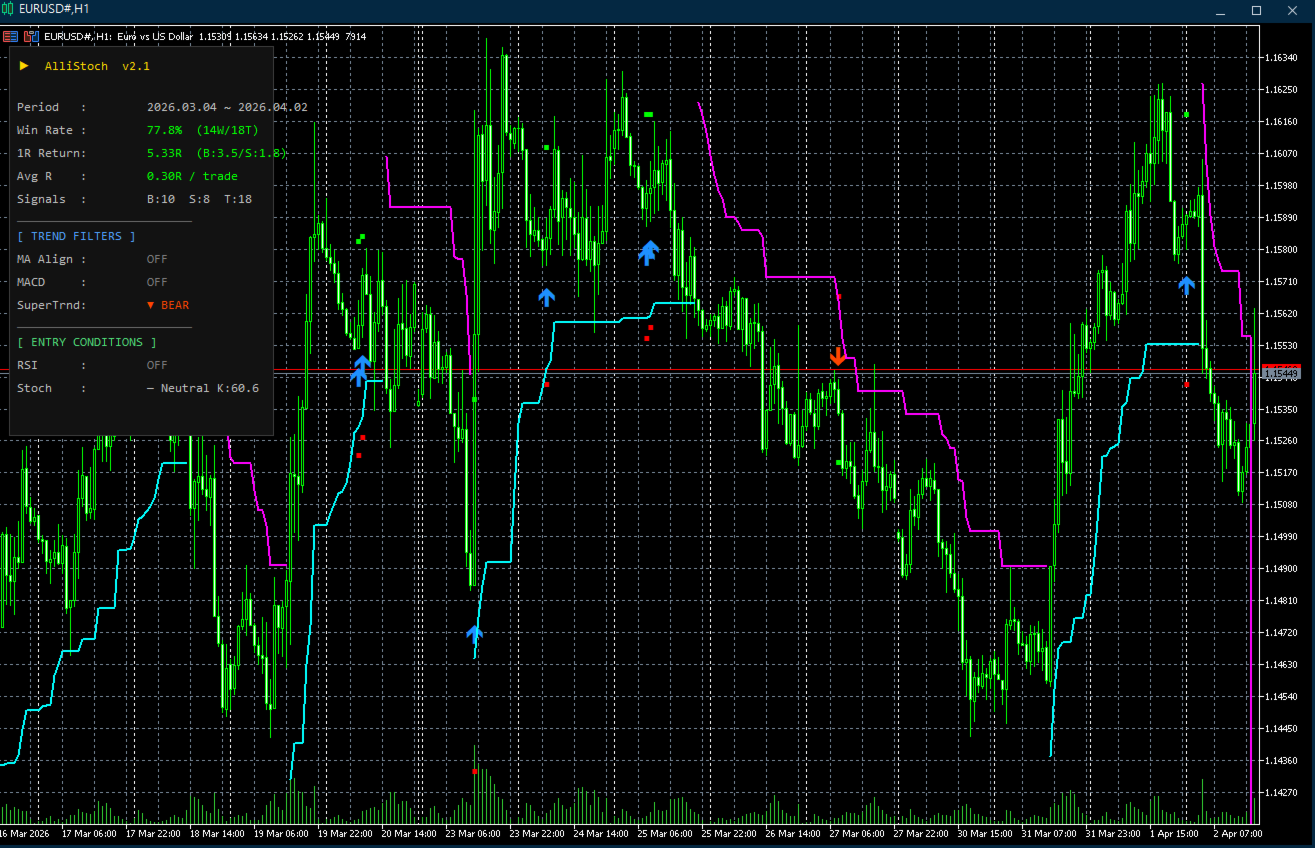
Task: Click the 1.15980 price scale label
Action: pos(1281,185)
